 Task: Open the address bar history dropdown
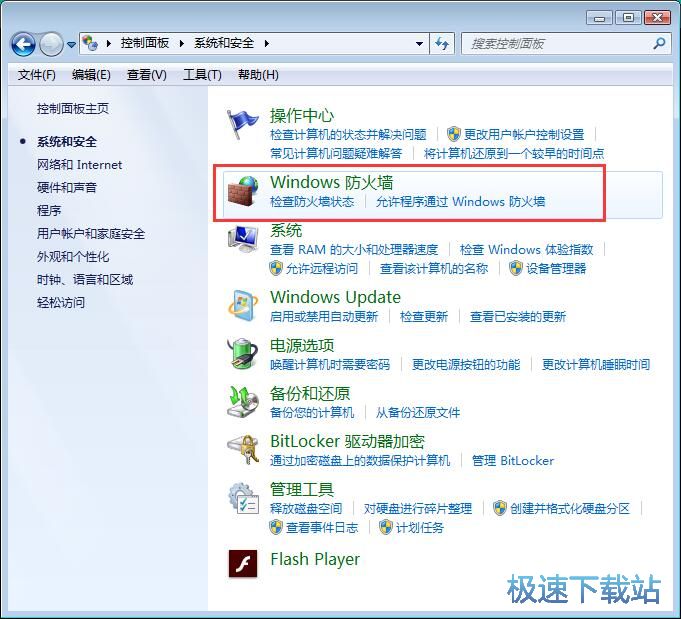pyautogui.click(x=419, y=43)
